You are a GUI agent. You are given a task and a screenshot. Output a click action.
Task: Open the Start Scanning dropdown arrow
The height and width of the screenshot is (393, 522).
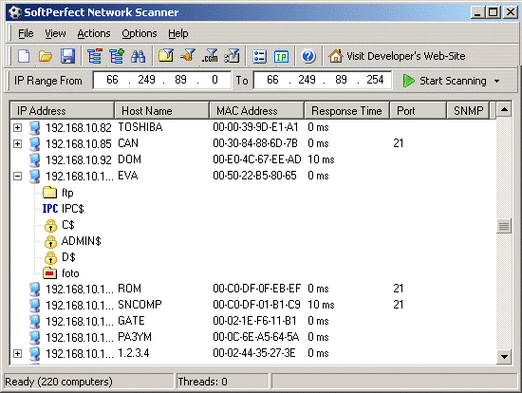click(497, 81)
